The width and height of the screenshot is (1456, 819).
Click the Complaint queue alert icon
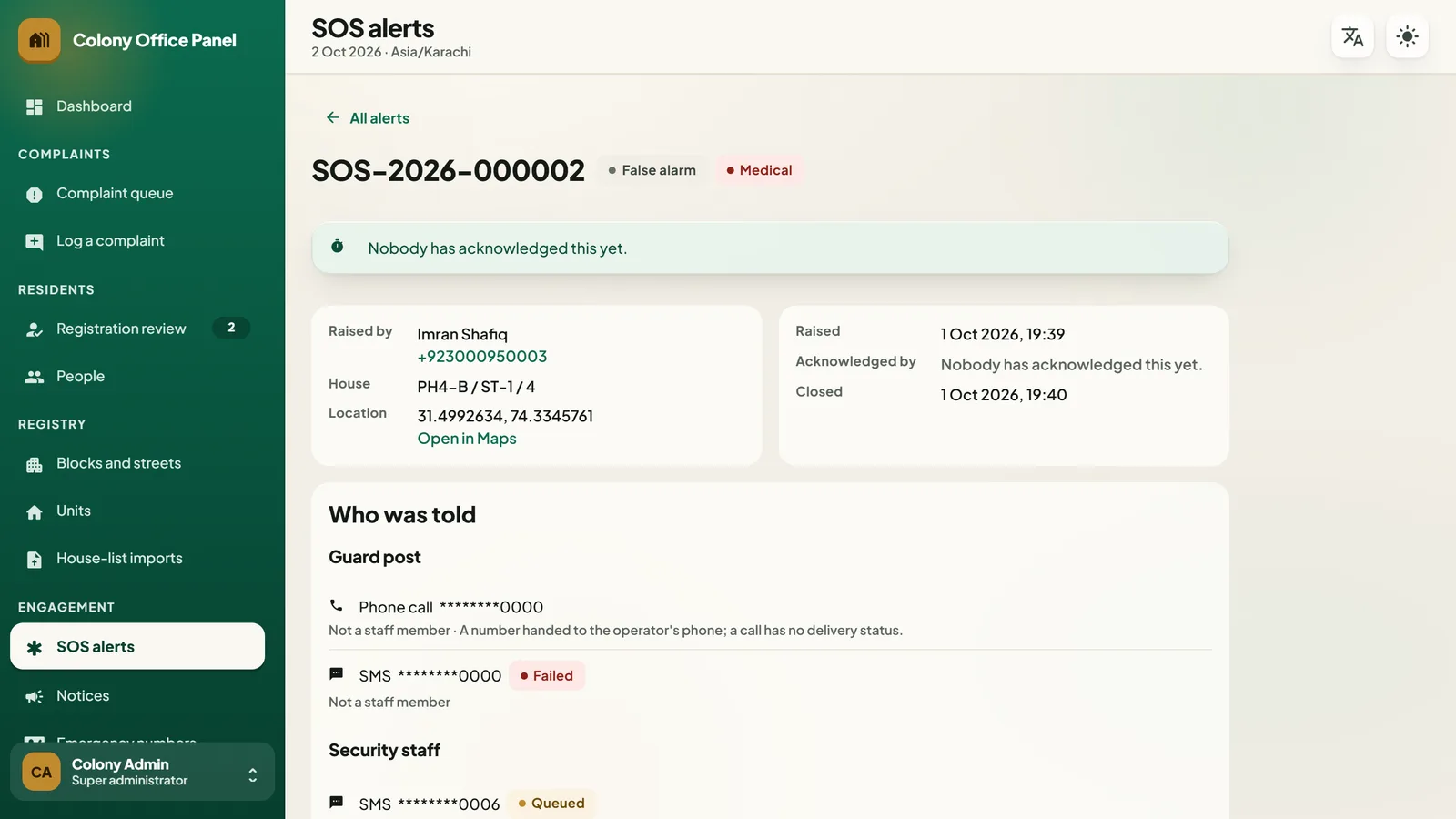[35, 194]
